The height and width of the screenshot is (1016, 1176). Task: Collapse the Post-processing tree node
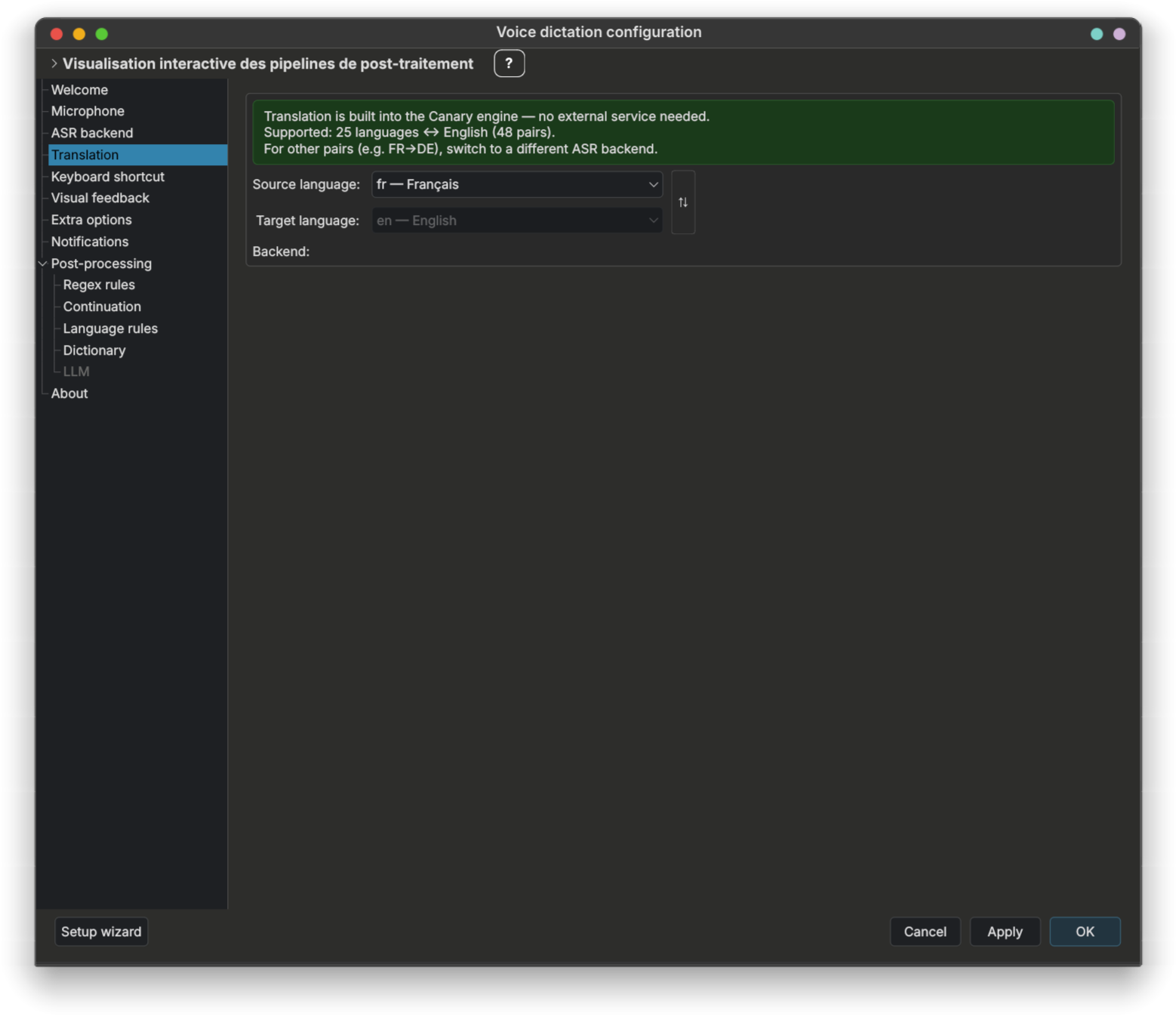42,263
